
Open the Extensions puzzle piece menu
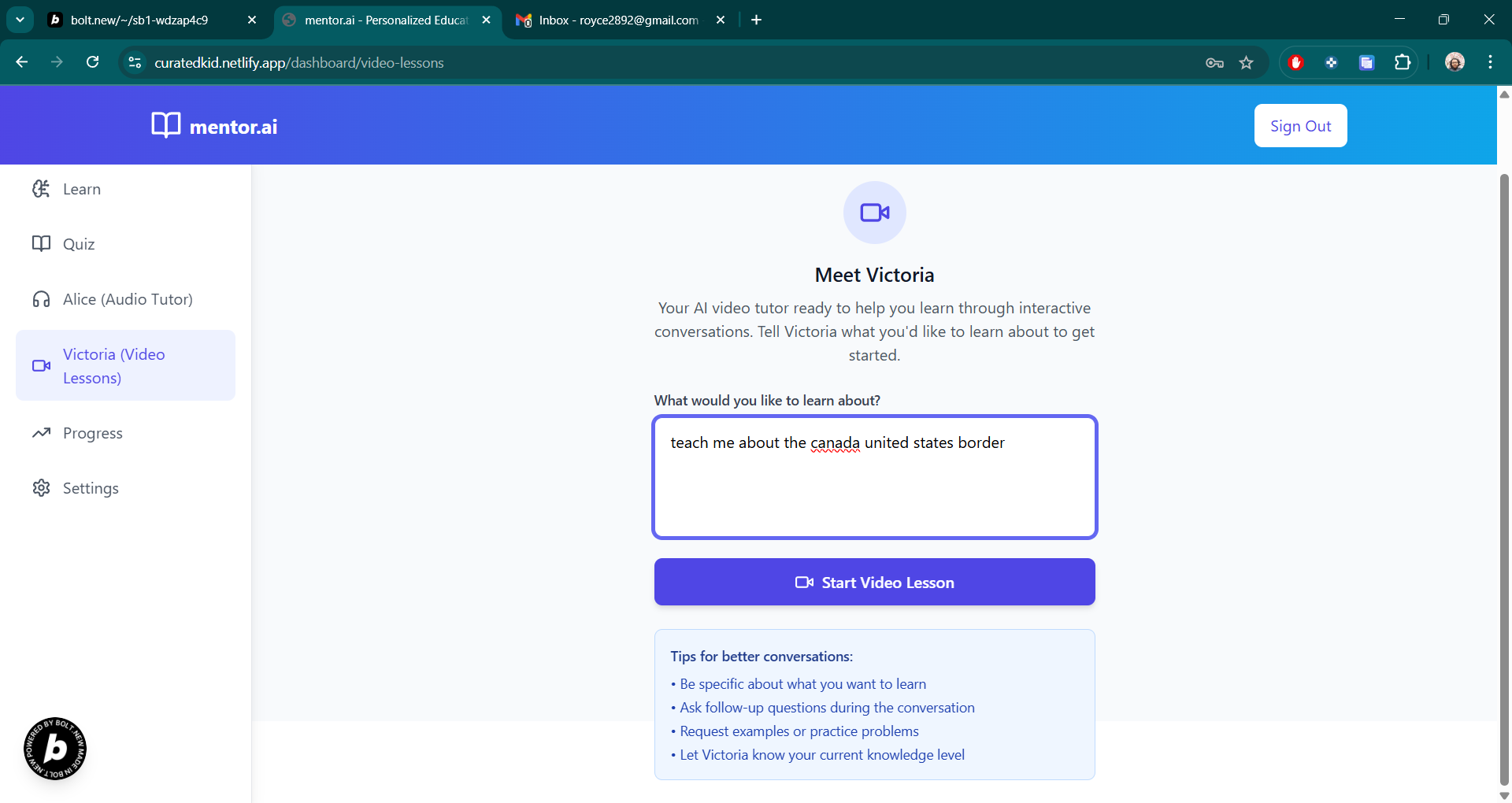click(x=1403, y=62)
